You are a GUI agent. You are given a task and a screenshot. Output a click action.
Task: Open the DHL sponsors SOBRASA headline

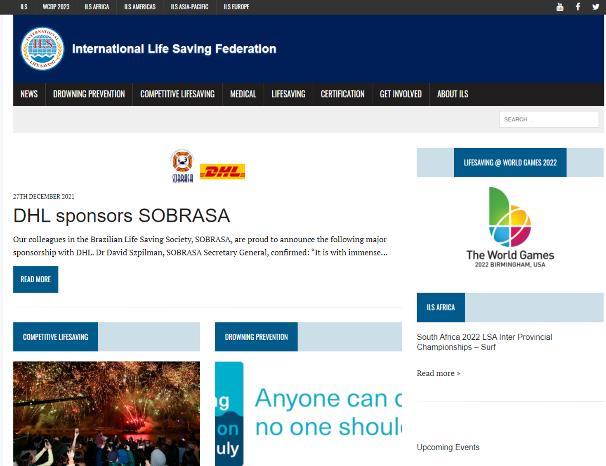pyautogui.click(x=121, y=216)
